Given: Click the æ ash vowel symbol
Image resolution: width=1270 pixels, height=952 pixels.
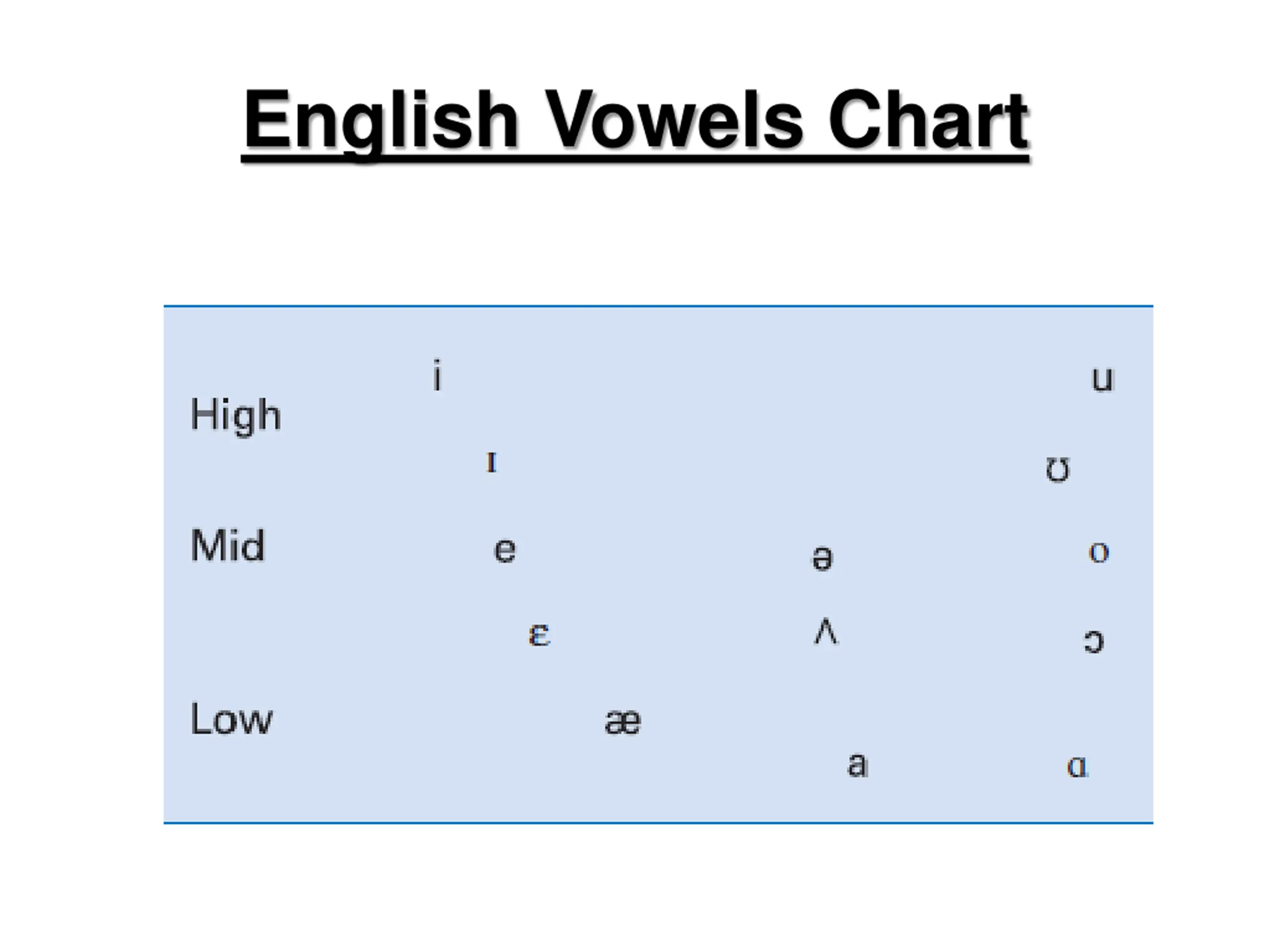Looking at the screenshot, I should coord(623,722).
